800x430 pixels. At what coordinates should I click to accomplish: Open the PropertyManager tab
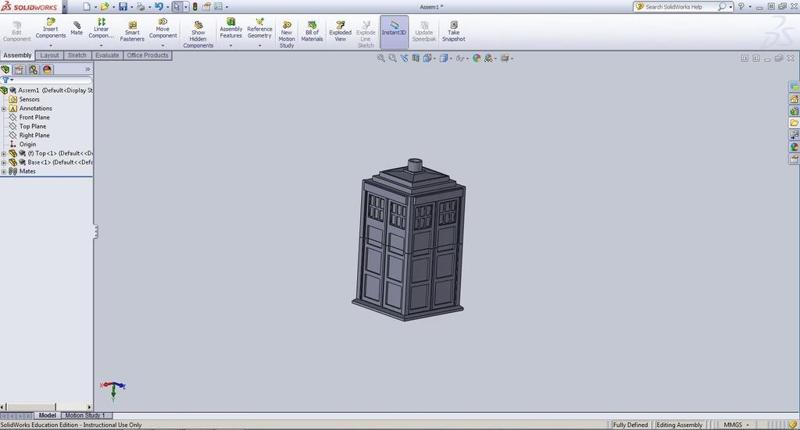(x=19, y=69)
